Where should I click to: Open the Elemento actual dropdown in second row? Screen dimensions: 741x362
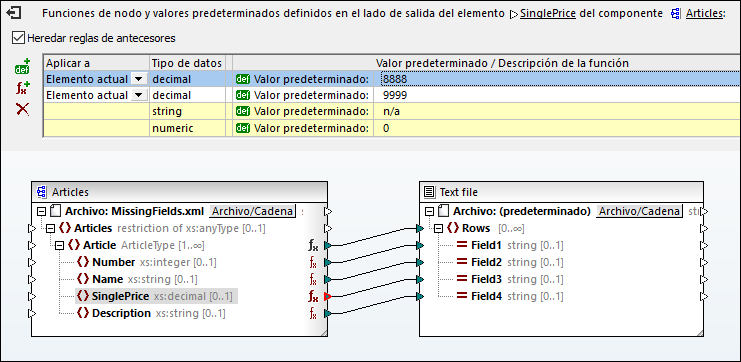(138, 95)
